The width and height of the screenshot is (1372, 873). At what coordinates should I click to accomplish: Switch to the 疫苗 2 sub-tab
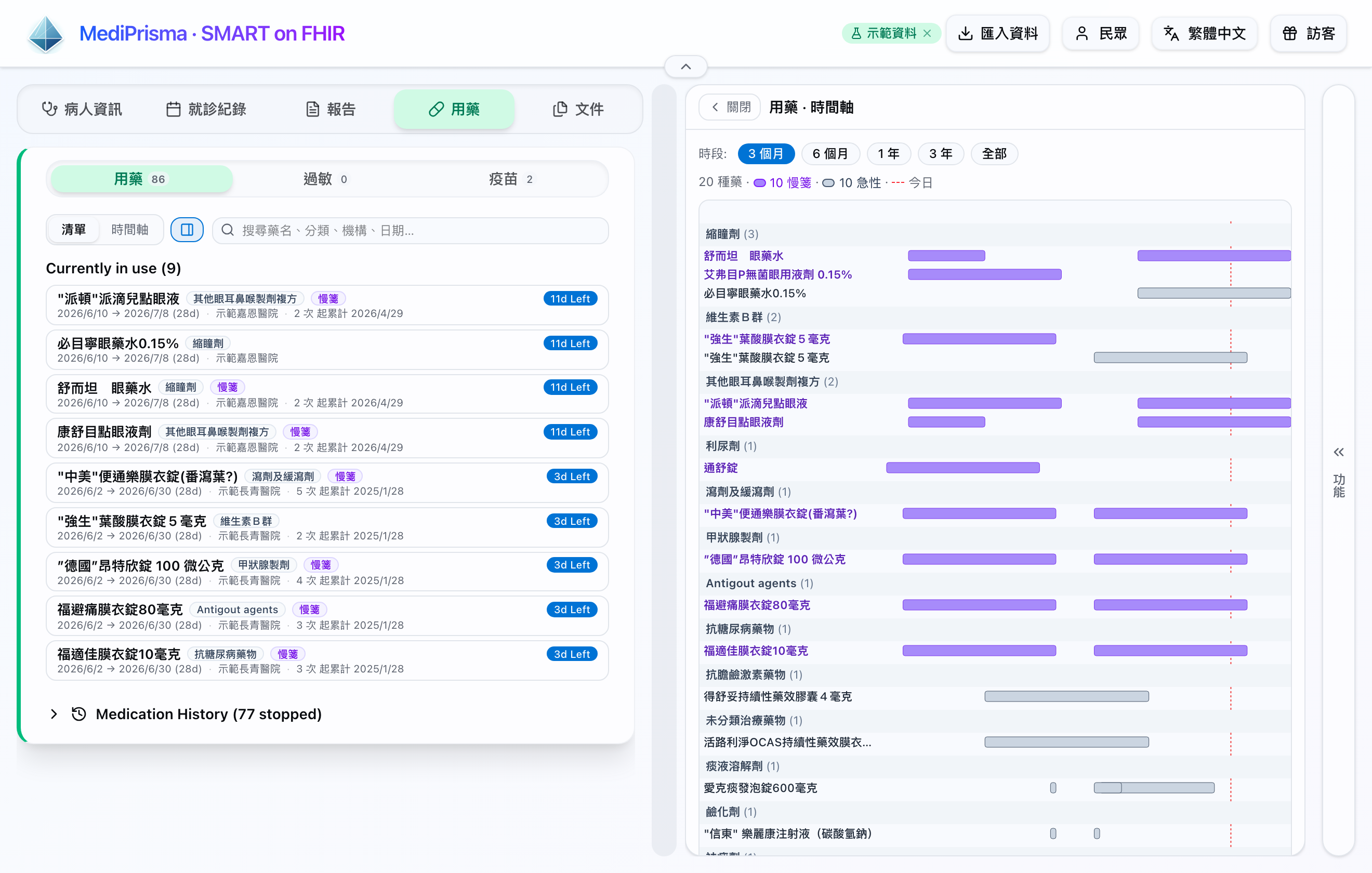511,179
